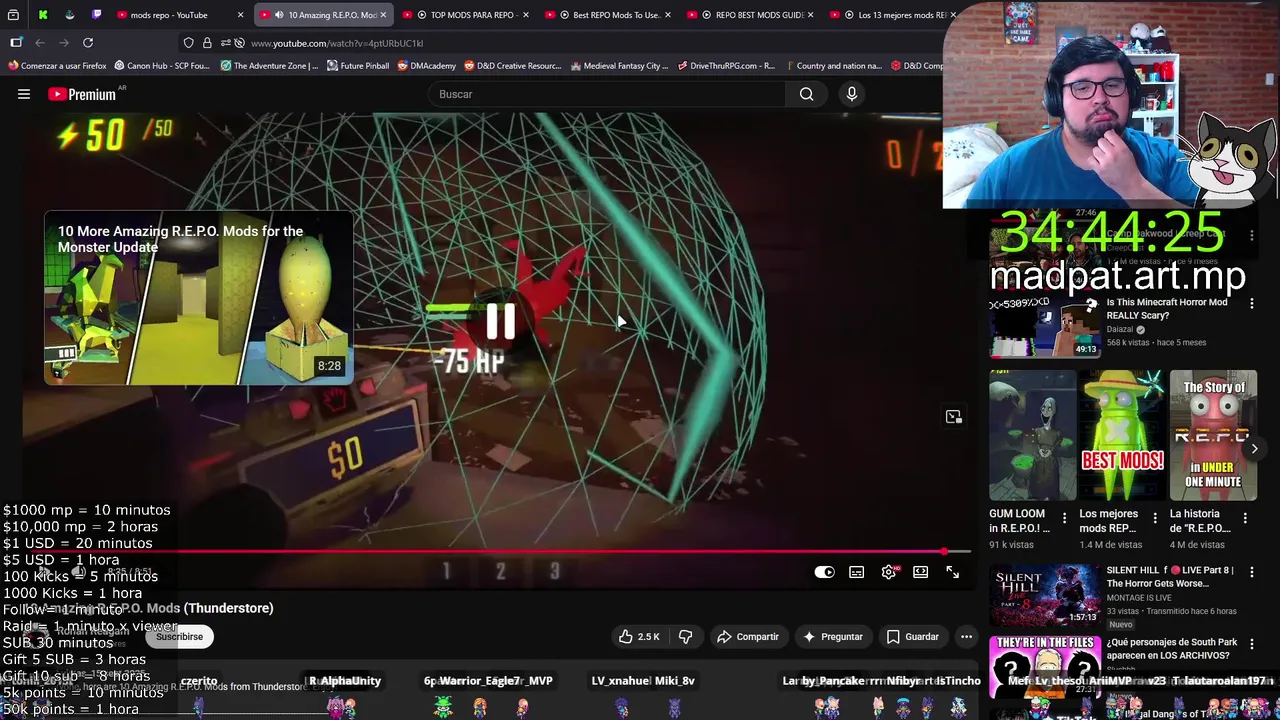Viewport: 1280px width, 720px height.
Task: Open Firefox tab list button
Action: pos(15,15)
